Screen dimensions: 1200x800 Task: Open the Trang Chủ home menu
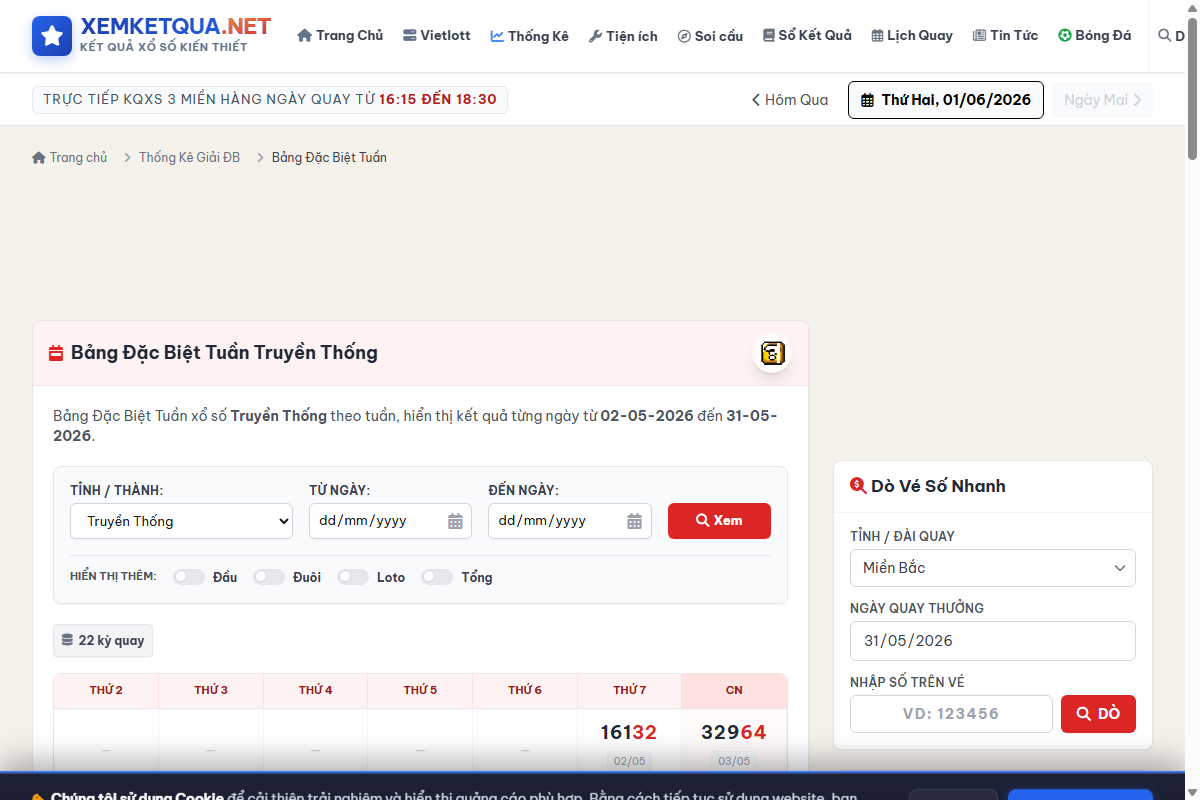coord(340,36)
